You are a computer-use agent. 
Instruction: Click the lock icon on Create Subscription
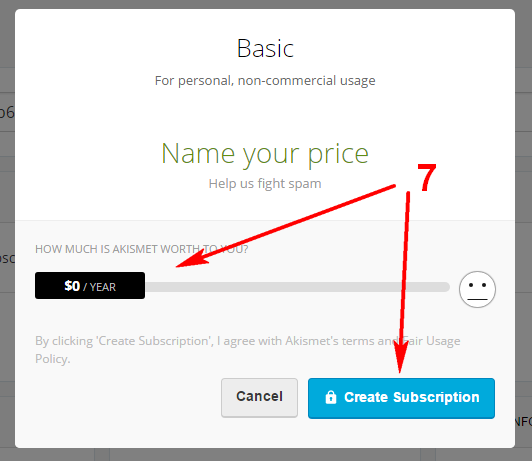[330, 397]
